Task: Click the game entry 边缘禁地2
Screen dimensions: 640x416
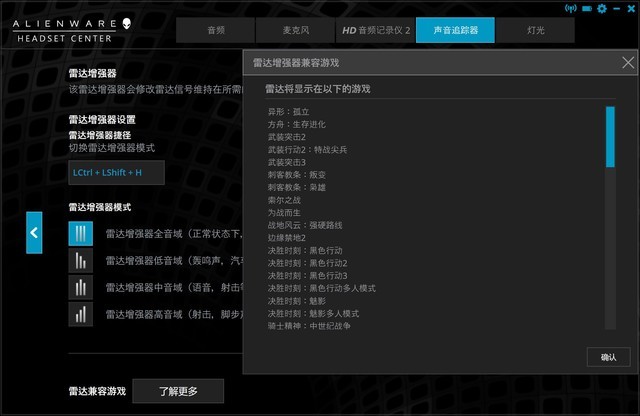Action: point(287,238)
